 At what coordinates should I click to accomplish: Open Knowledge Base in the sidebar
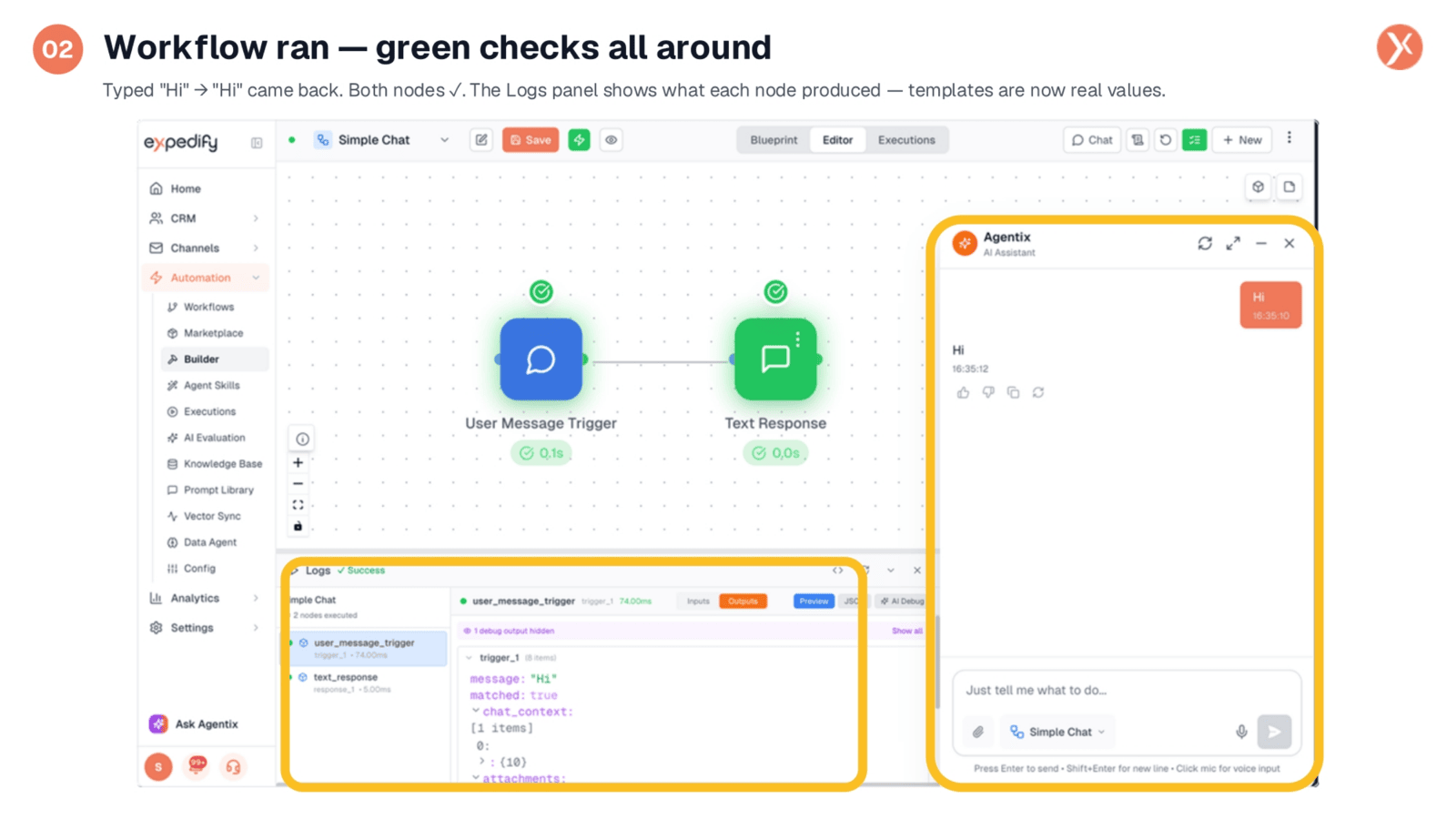222,464
